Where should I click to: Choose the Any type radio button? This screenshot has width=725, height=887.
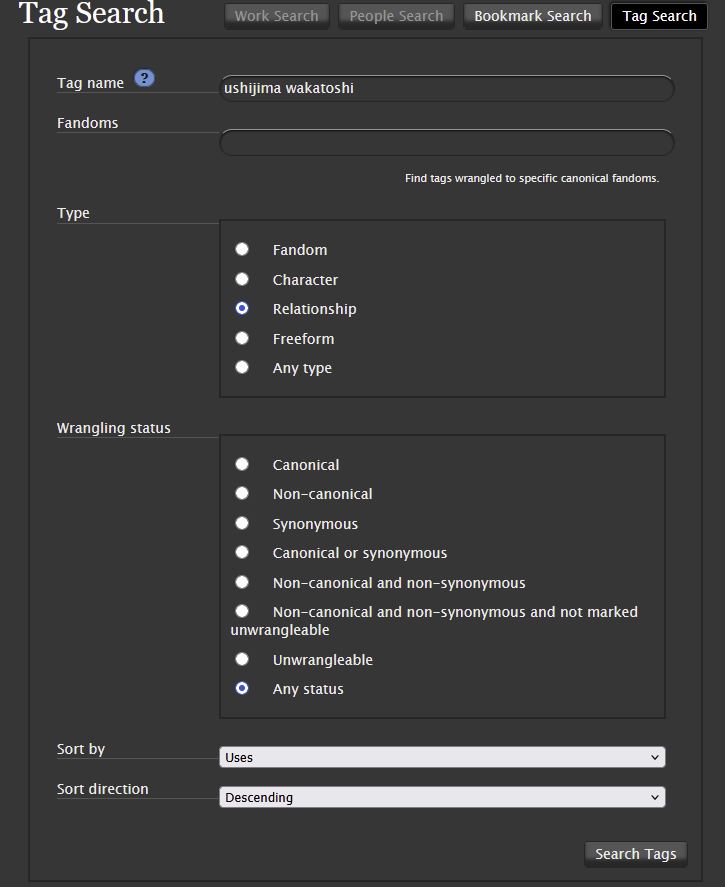click(242, 367)
